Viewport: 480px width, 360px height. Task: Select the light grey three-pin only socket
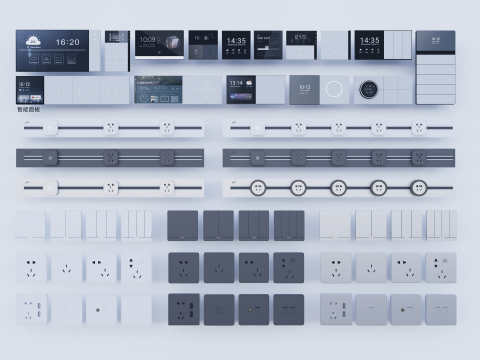(371, 268)
